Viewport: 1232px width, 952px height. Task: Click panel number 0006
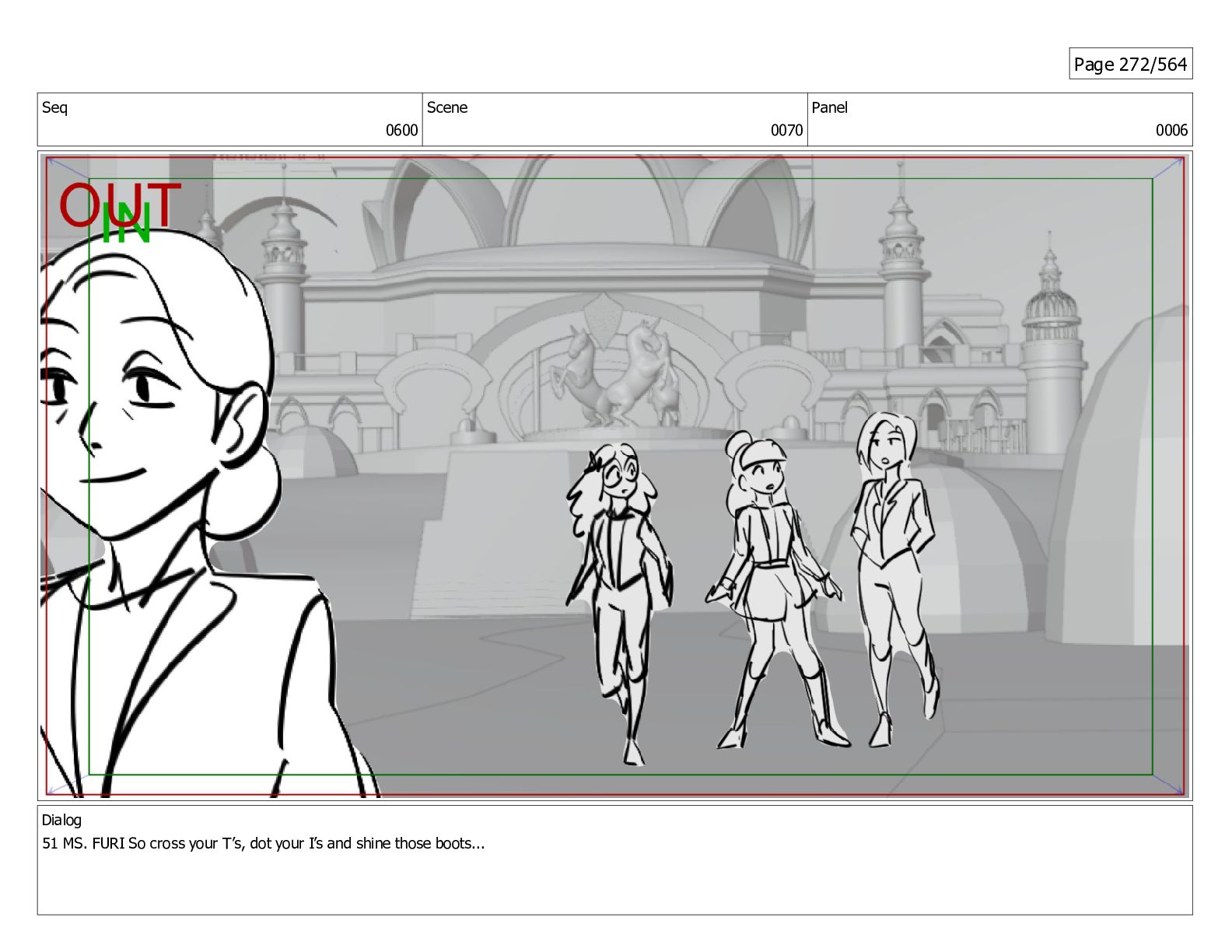[1171, 130]
